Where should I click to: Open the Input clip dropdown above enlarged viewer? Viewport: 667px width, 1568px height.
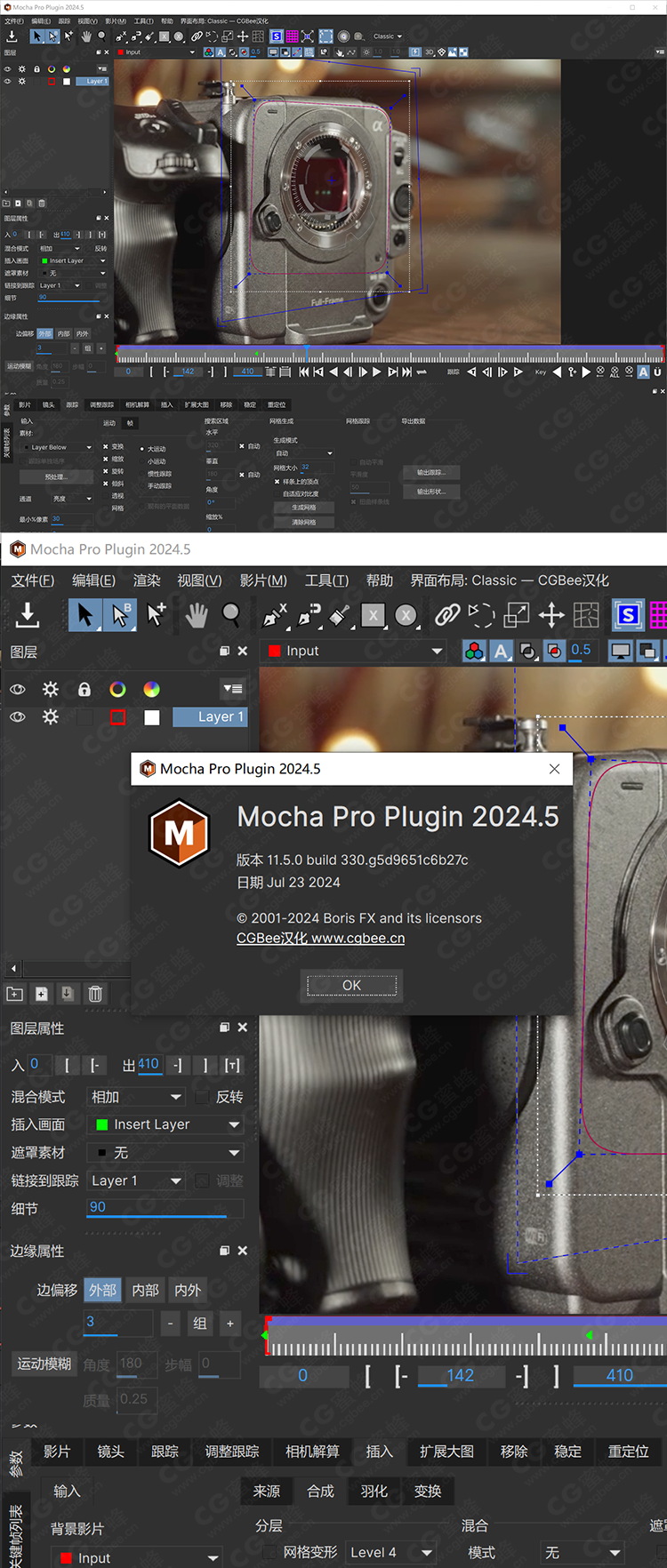354,651
